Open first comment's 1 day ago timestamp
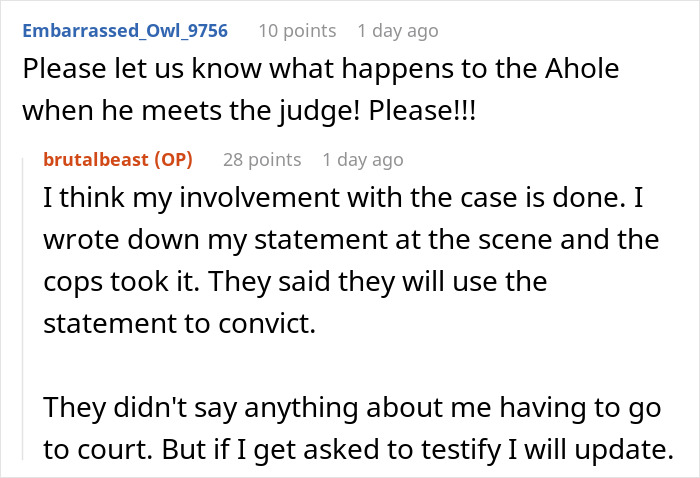This screenshot has height=478, width=700. (x=398, y=31)
